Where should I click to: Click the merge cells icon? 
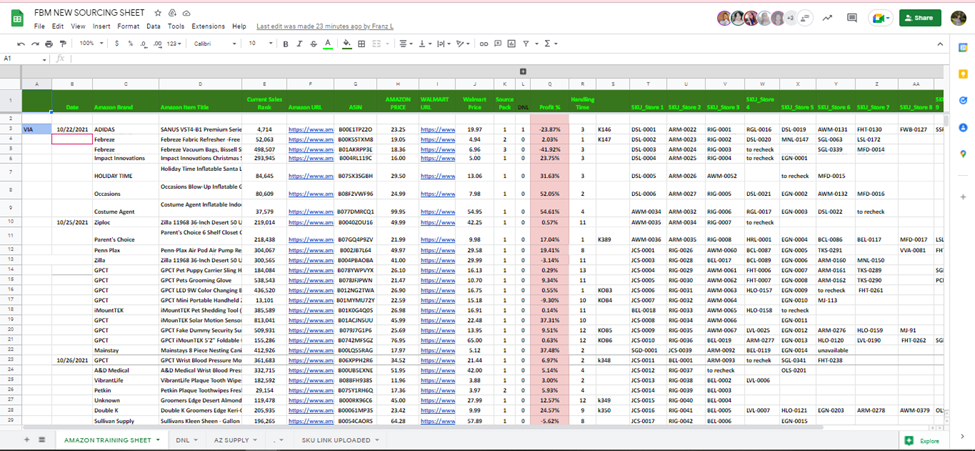(376, 44)
